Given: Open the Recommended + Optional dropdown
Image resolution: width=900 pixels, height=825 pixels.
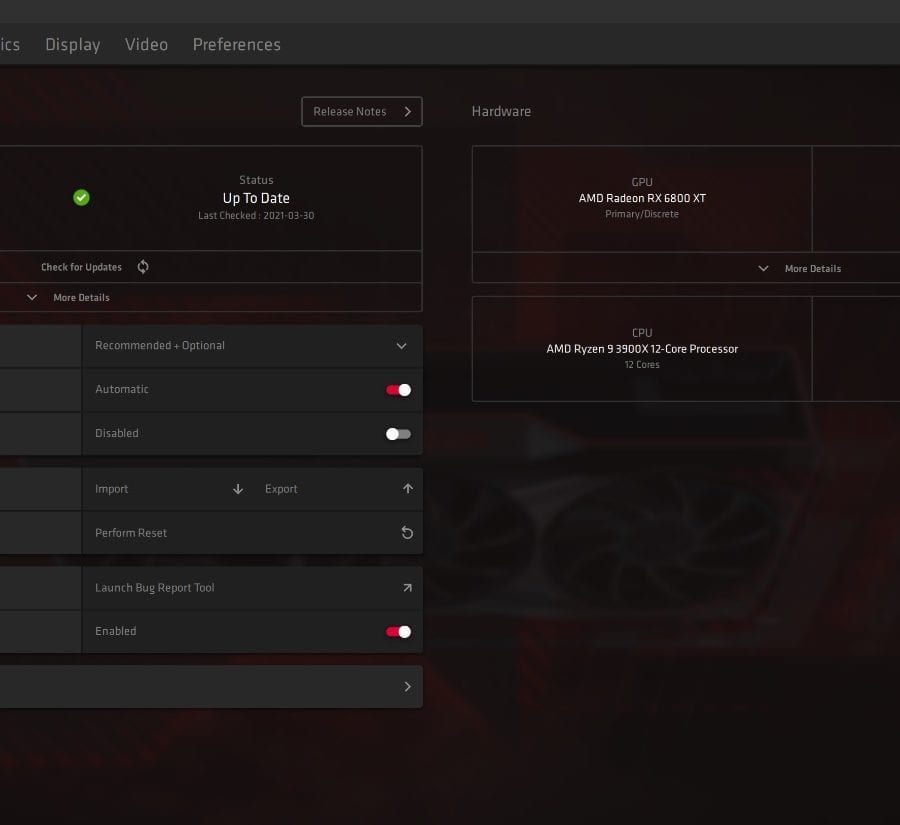Looking at the screenshot, I should point(253,346).
